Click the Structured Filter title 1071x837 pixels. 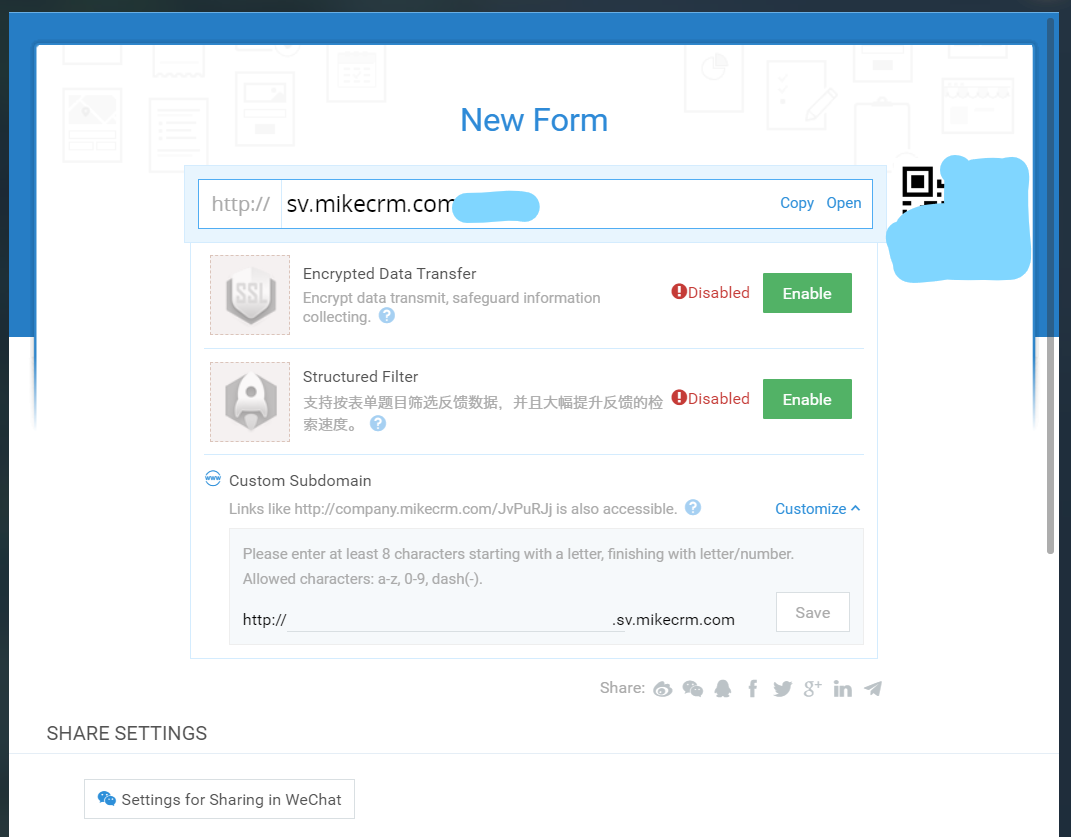pyautogui.click(x=360, y=376)
